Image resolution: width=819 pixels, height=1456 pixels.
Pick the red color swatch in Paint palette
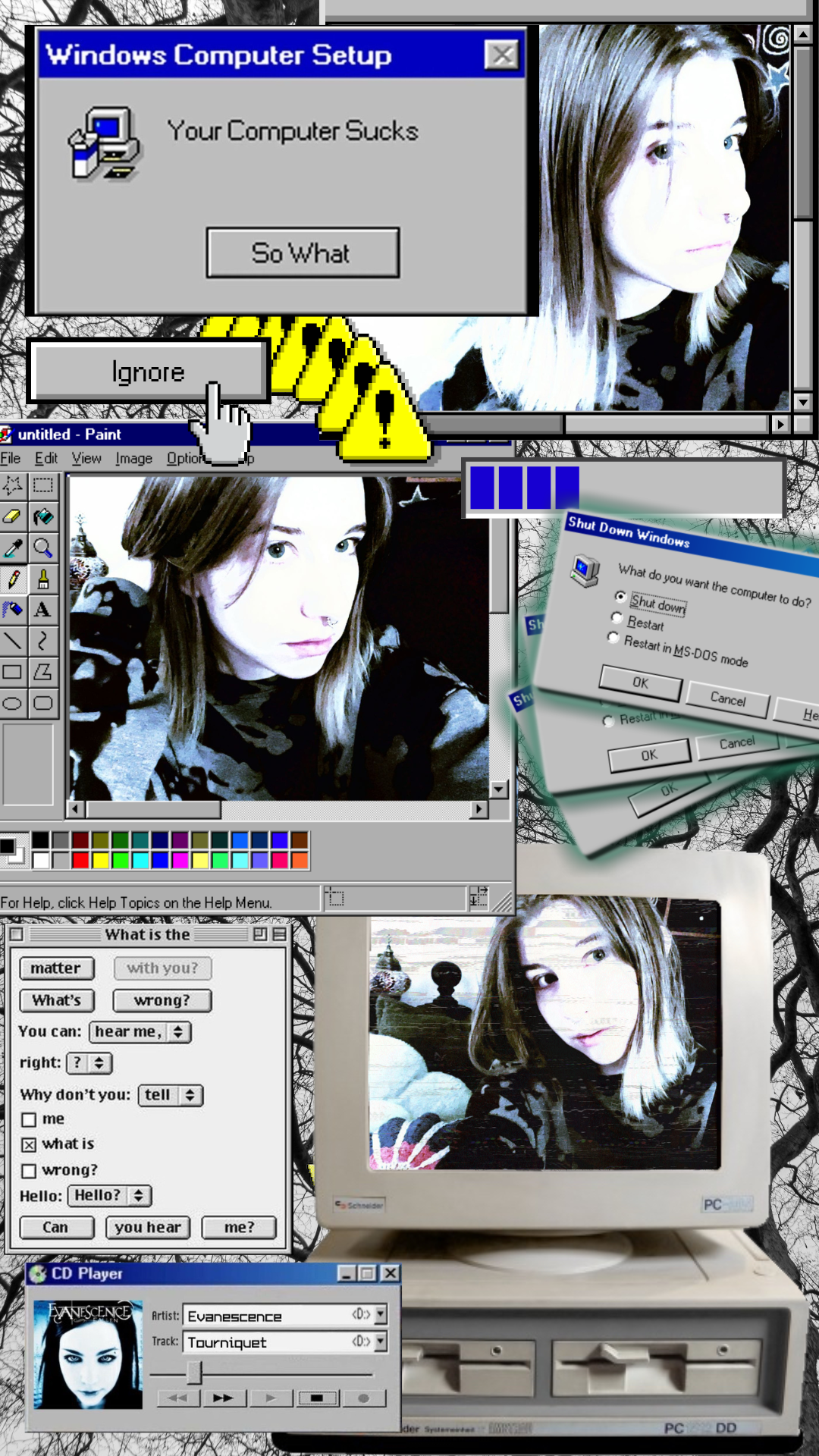click(80, 860)
